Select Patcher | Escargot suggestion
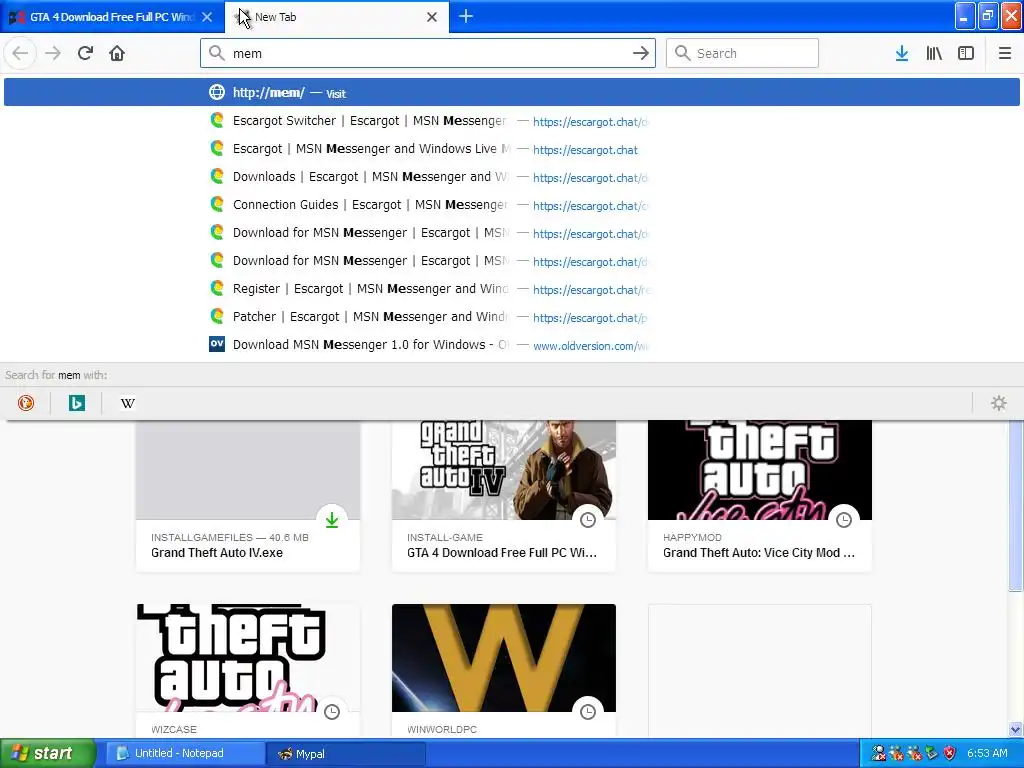 (512, 317)
